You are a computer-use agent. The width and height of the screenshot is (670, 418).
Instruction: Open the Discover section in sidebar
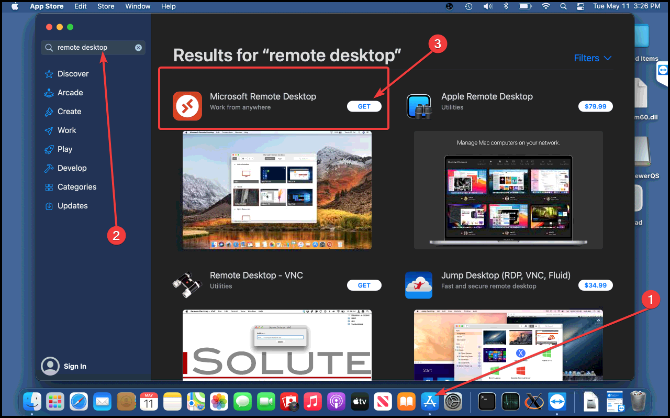click(x=72, y=74)
